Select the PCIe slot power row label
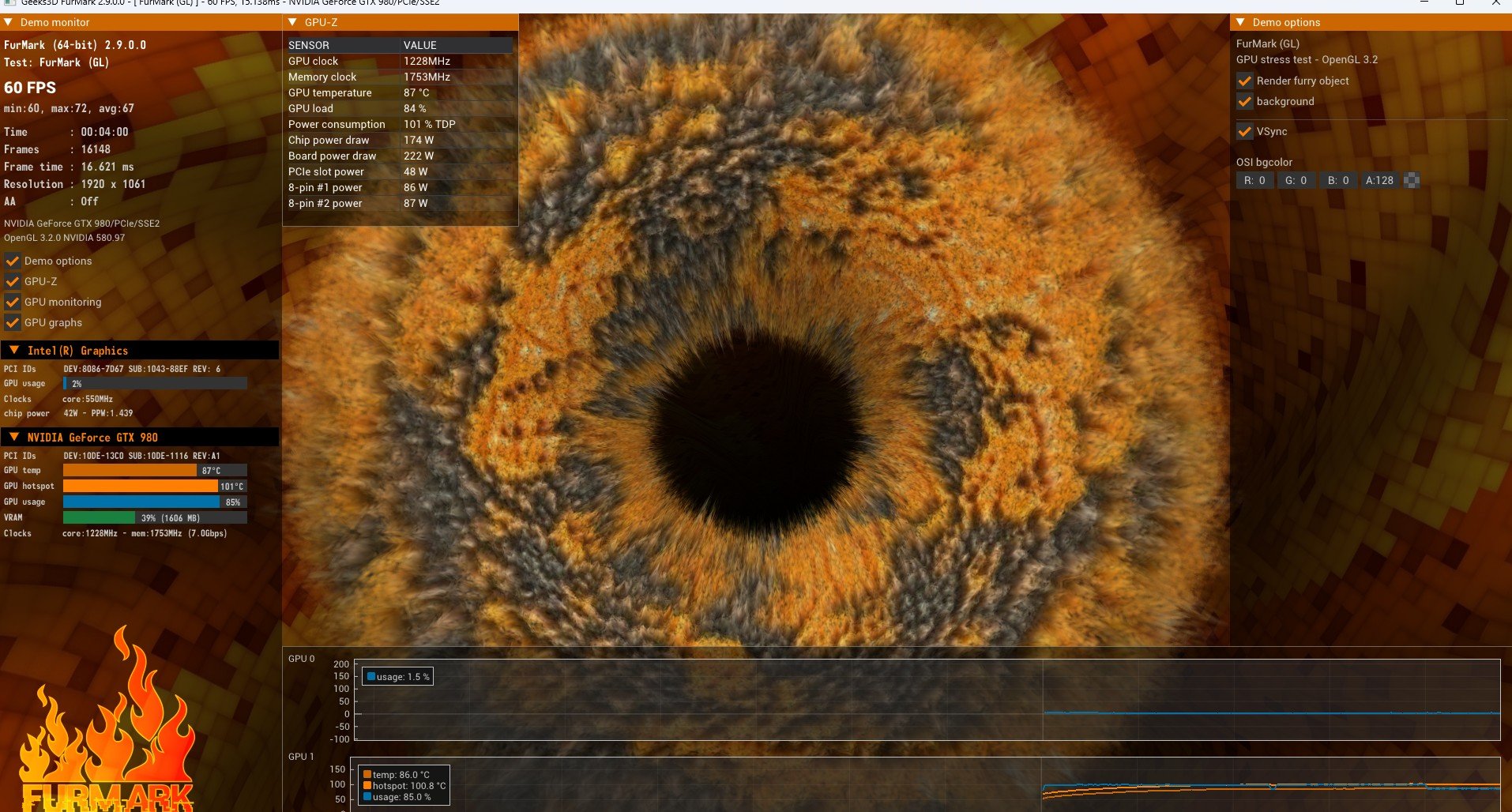Screen dimensions: 1512x812 coord(326,171)
